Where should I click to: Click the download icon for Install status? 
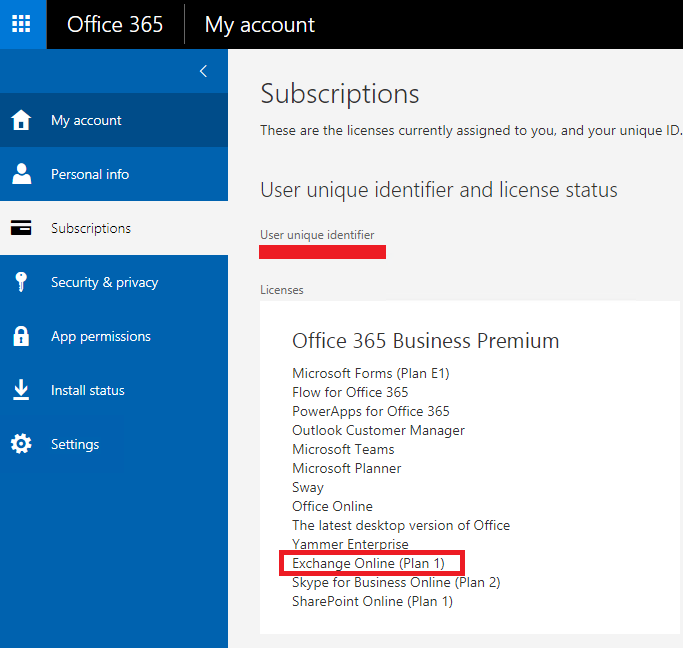point(21,390)
